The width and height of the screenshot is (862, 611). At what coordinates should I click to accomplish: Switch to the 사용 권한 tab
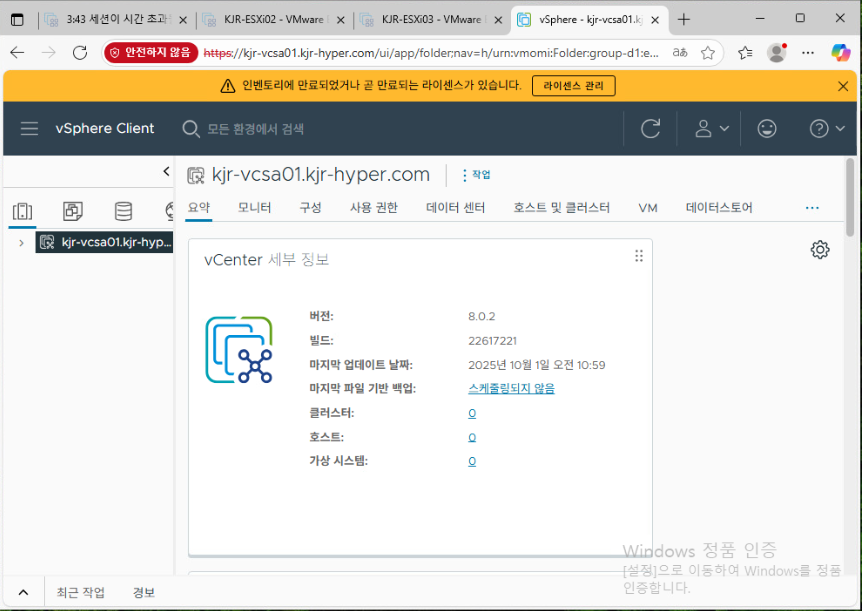pos(374,208)
